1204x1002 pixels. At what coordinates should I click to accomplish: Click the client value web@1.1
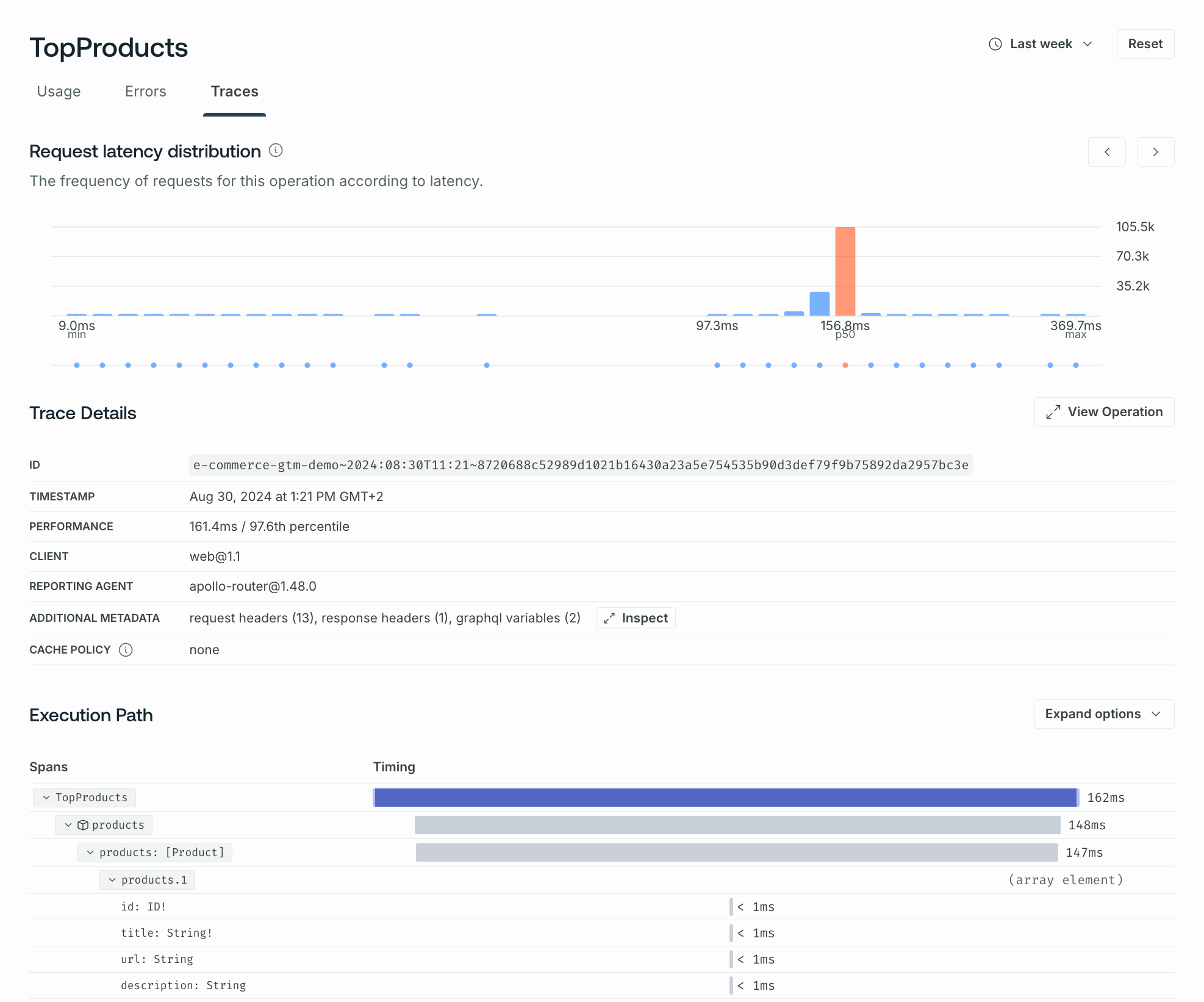[x=215, y=557]
